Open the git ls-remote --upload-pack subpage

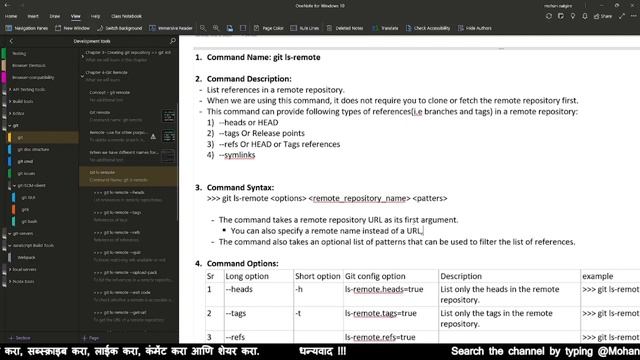pos(129,276)
